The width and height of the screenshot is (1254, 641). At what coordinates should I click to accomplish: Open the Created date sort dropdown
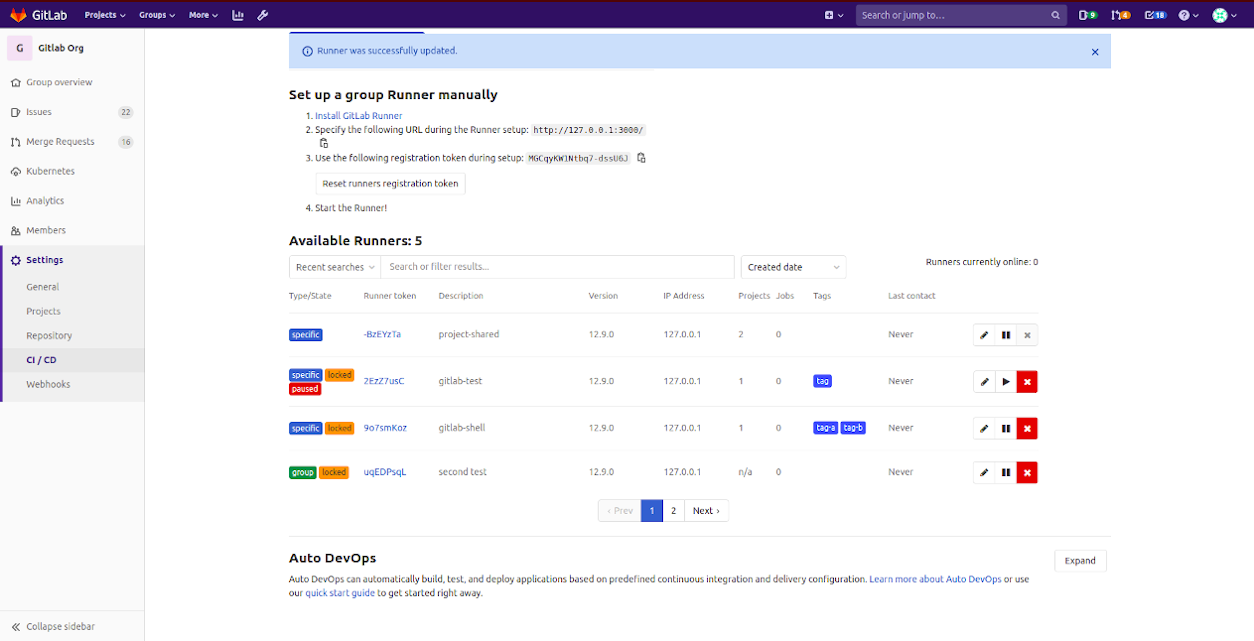792,267
